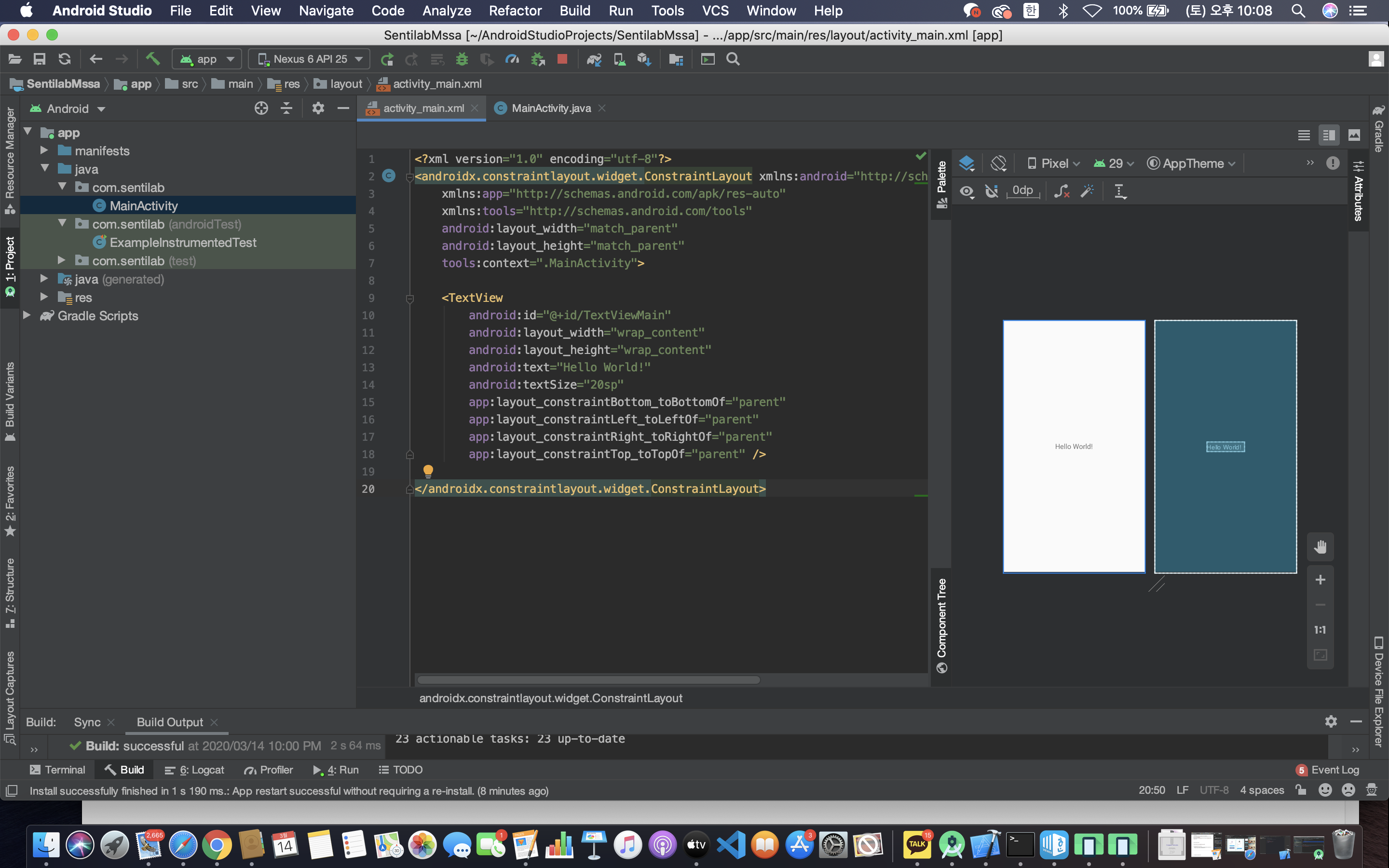Click the zoom in plus button
The image size is (1389, 868).
coord(1320,580)
